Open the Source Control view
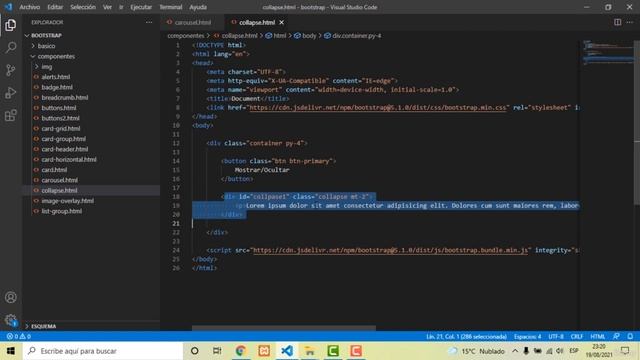Image resolution: width=640 pixels, height=360 pixels. click(x=11, y=70)
